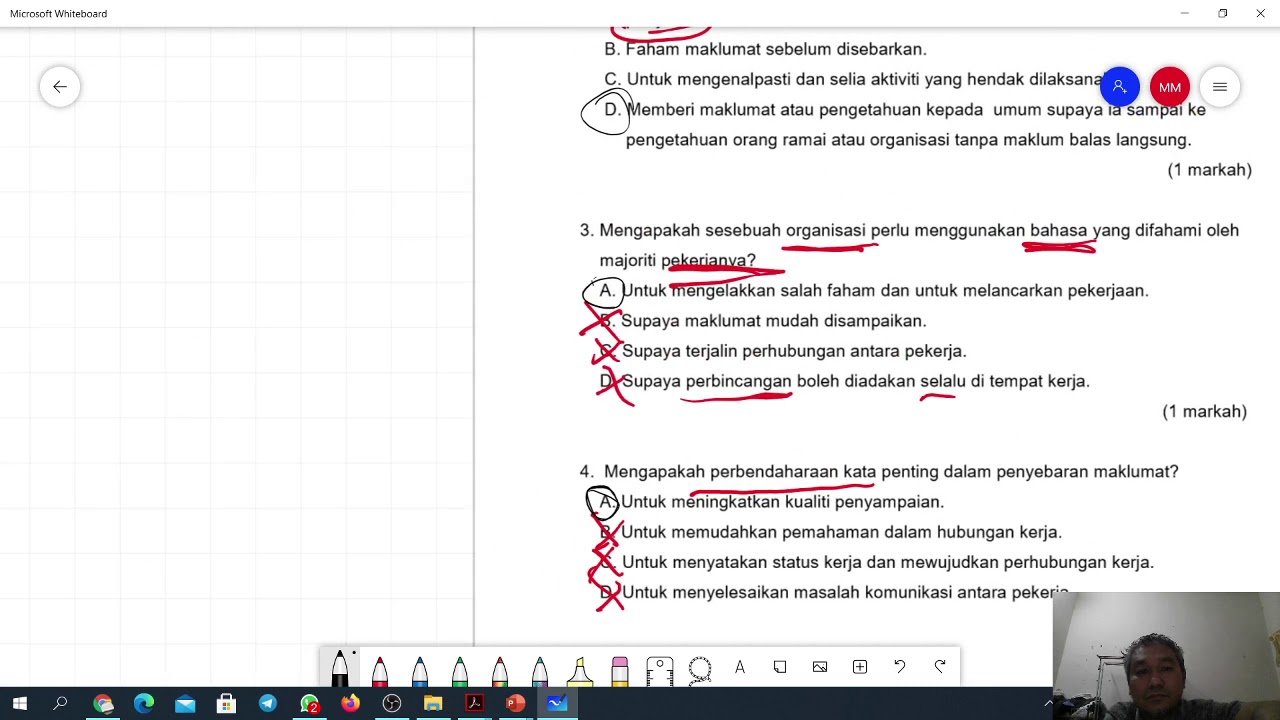Image resolution: width=1280 pixels, height=720 pixels.
Task: Go back using the left arrow
Action: pyautogui.click(x=60, y=87)
